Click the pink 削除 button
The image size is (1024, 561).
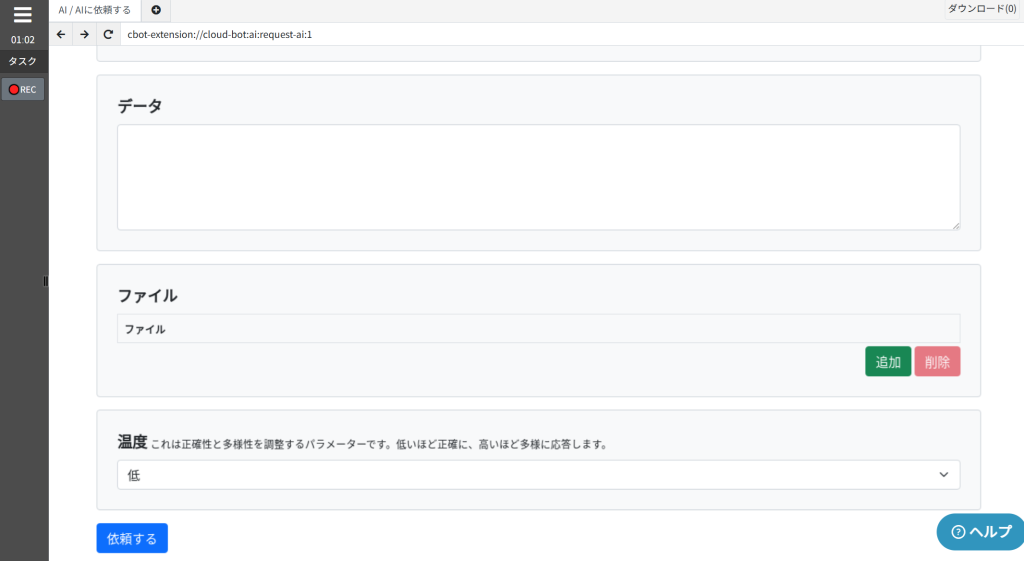937,362
